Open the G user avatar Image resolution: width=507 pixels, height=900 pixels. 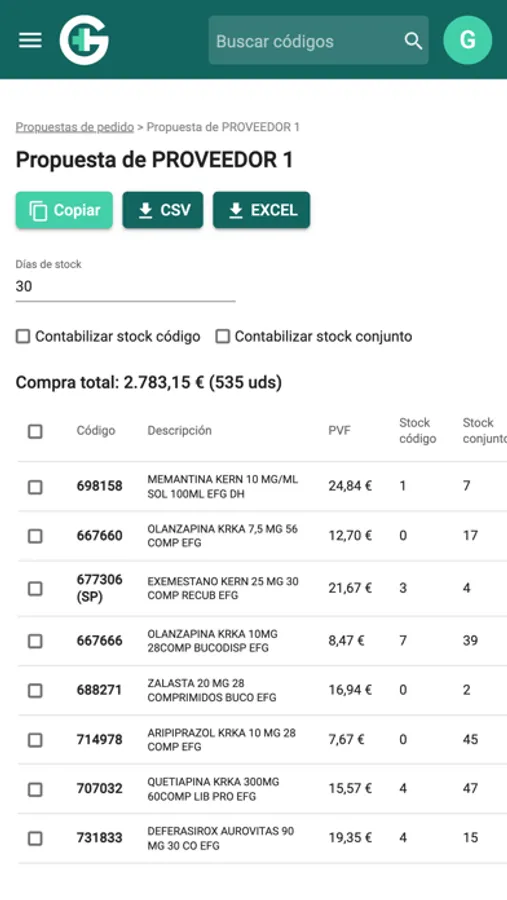467,40
